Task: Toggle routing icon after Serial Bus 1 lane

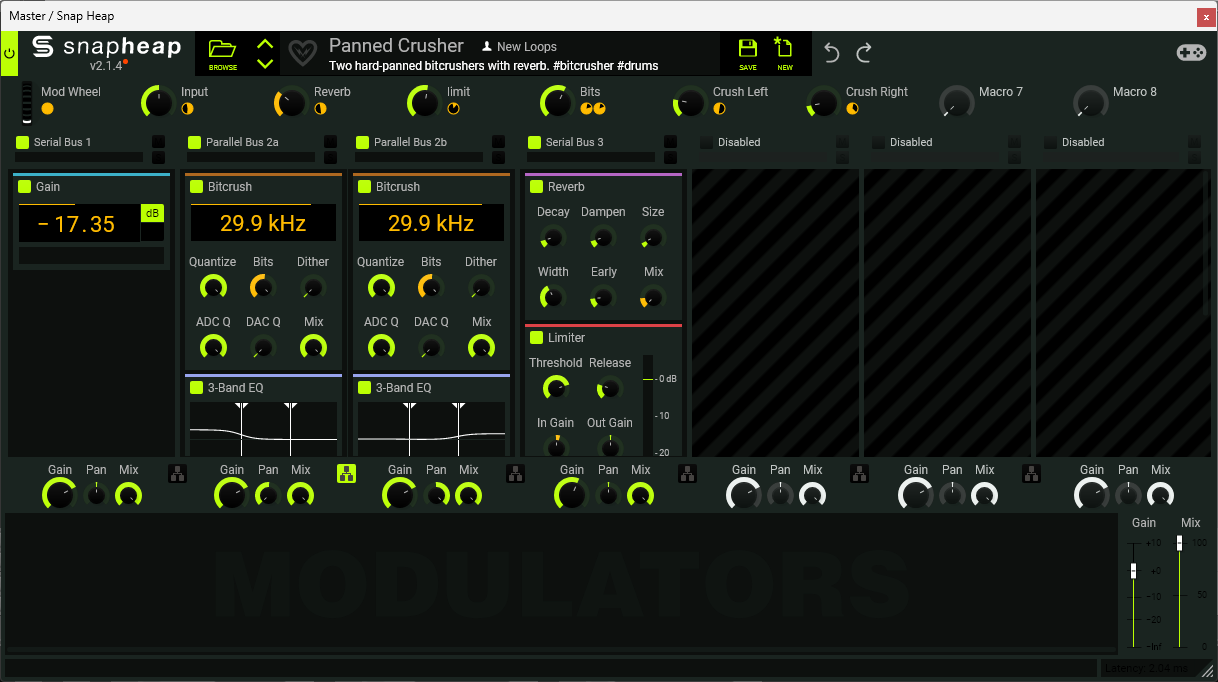Action: pos(178,474)
